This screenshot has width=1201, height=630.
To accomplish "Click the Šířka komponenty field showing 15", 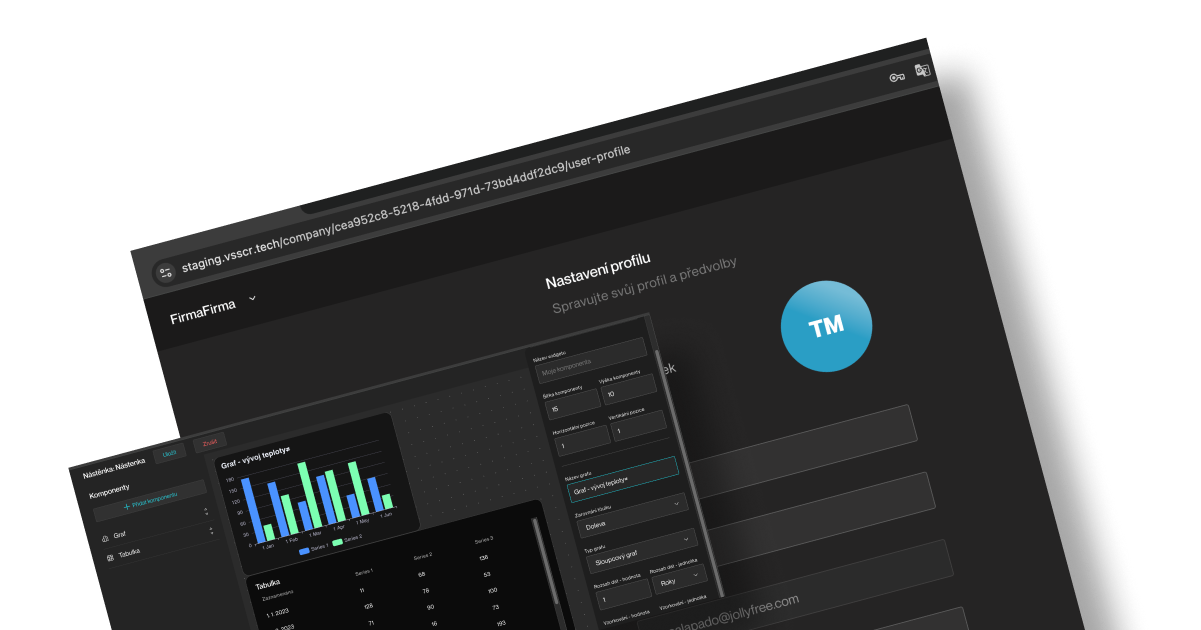I will tap(574, 404).
